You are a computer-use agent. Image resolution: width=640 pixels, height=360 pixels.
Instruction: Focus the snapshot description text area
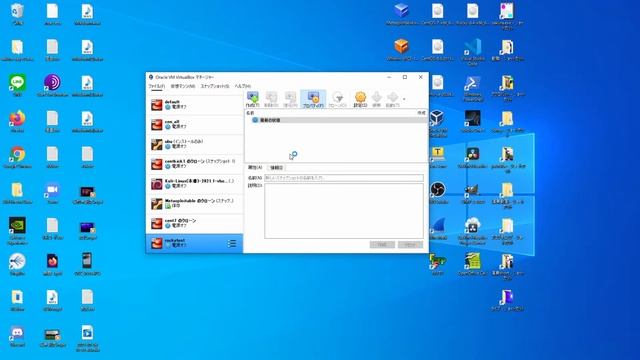pyautogui.click(x=344, y=211)
